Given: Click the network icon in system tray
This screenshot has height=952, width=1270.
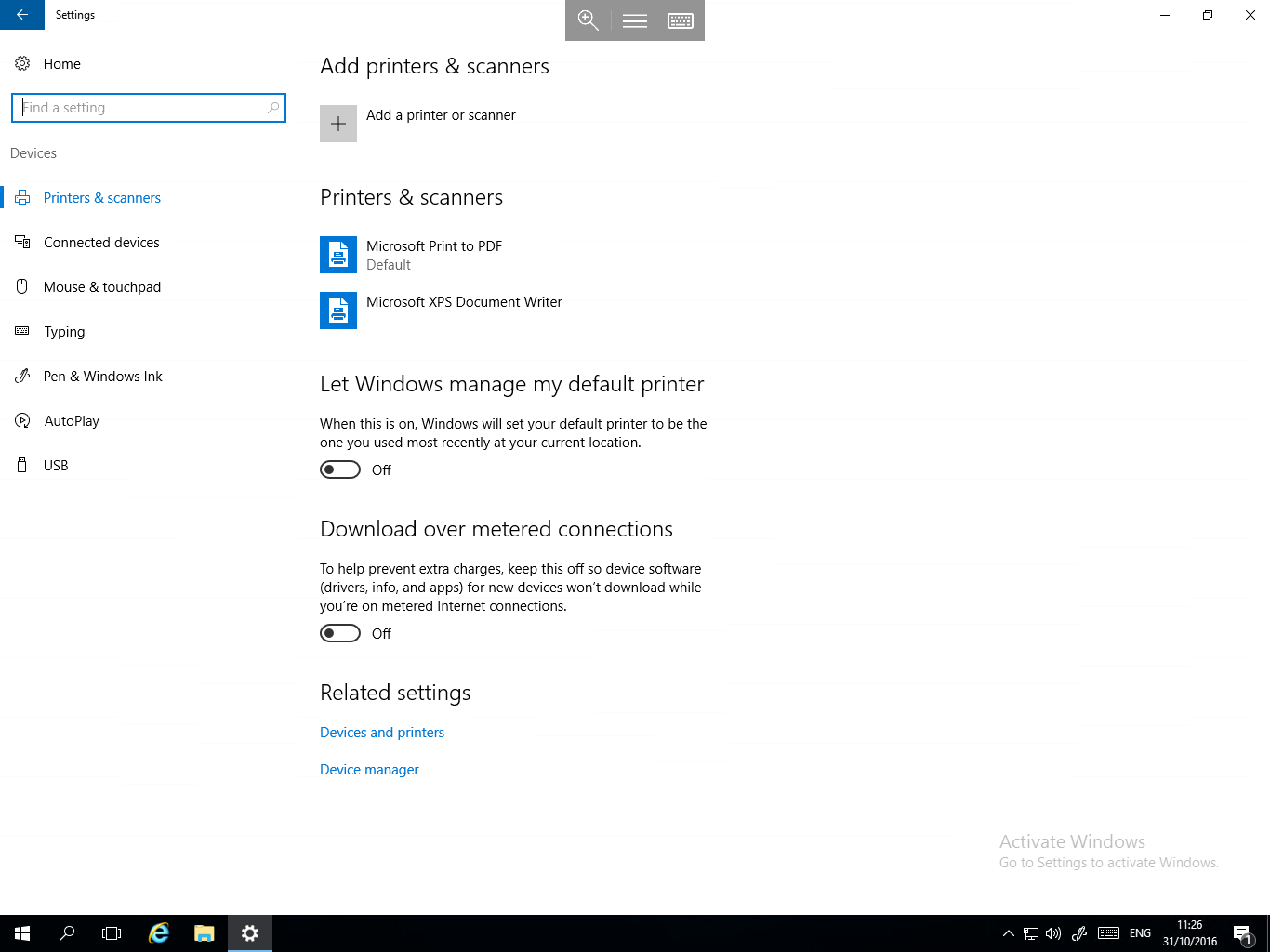Looking at the screenshot, I should click(x=1031, y=933).
